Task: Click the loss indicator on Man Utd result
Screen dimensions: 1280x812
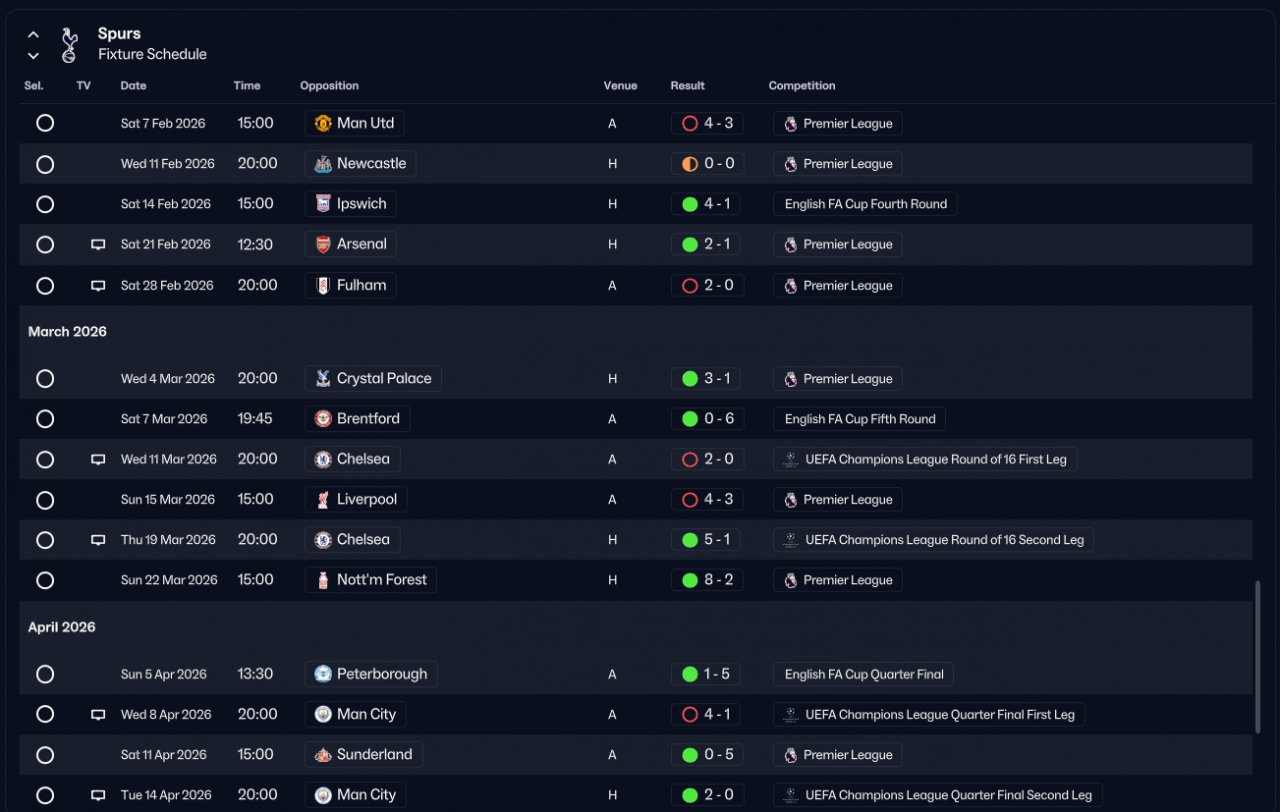Action: [x=689, y=124]
